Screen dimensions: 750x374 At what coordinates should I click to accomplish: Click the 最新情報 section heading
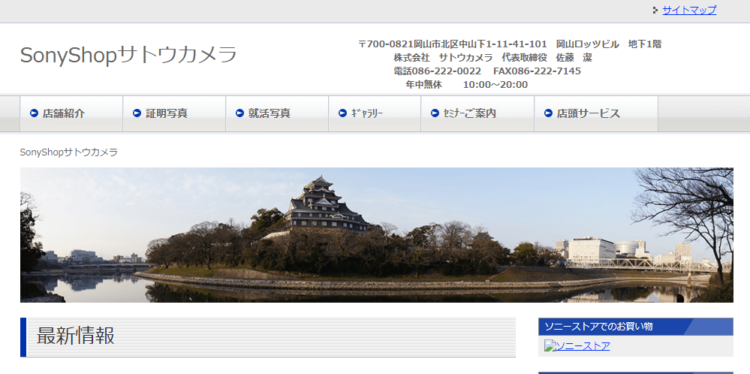click(x=268, y=337)
